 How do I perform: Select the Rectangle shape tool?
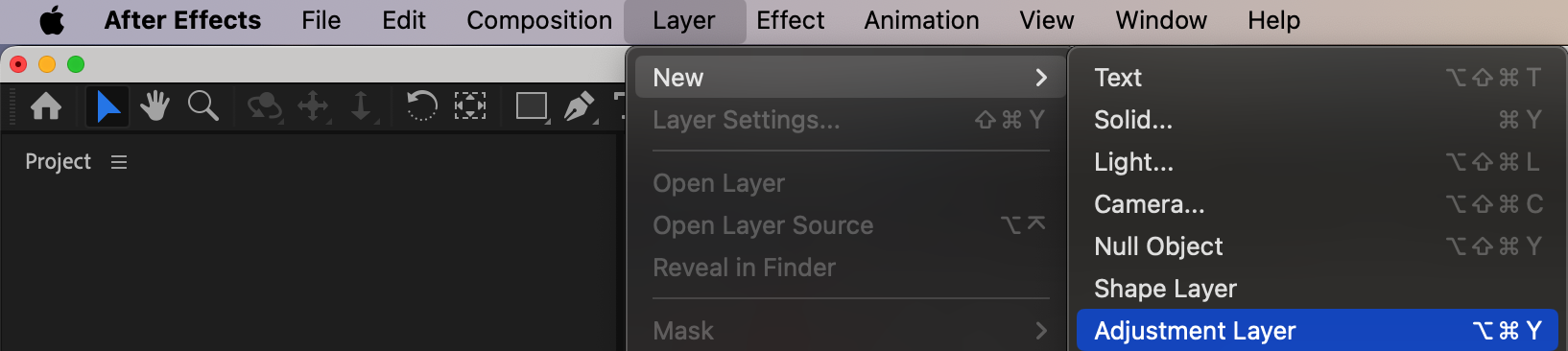point(532,106)
